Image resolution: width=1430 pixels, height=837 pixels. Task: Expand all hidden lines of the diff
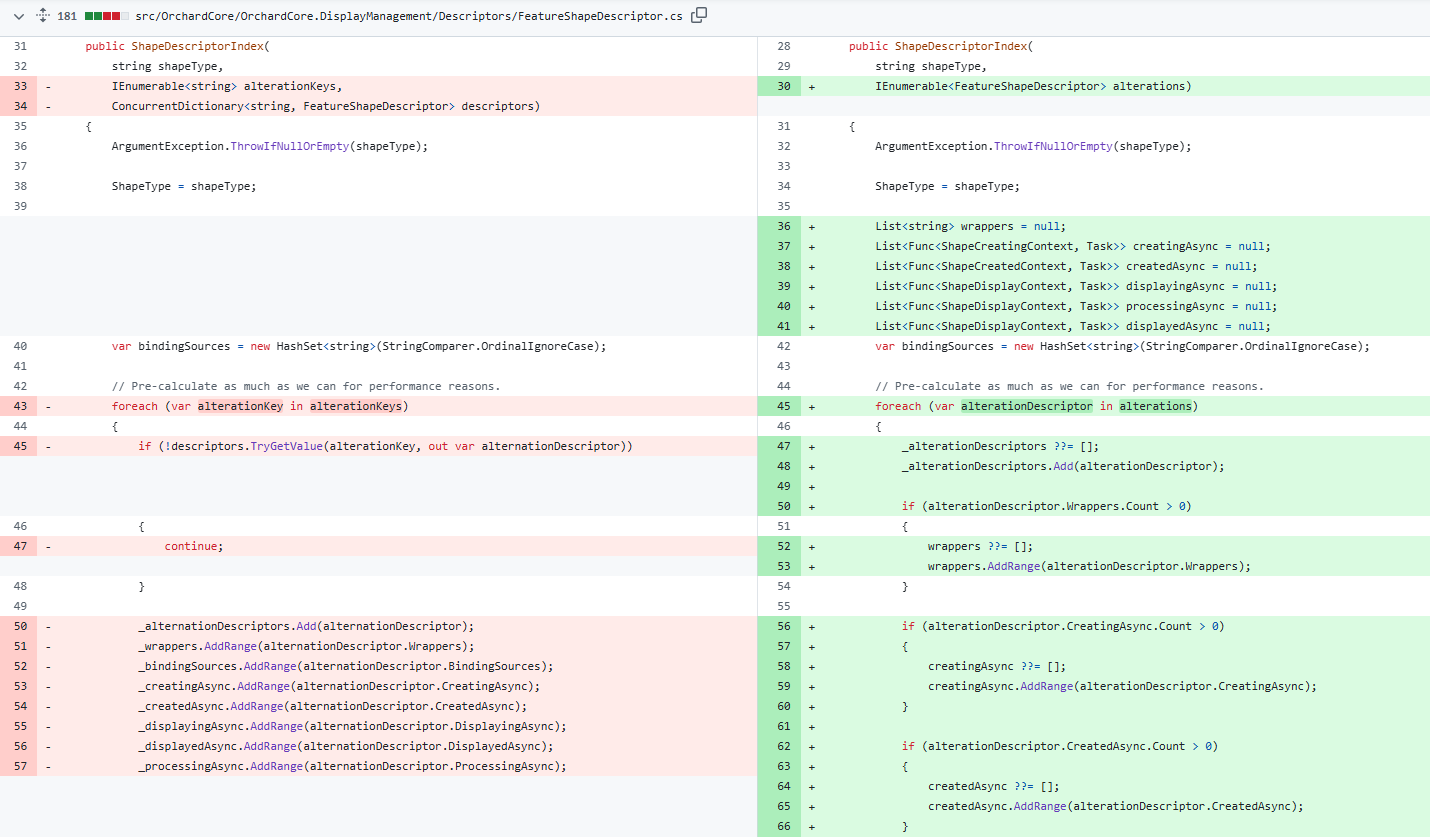43,16
